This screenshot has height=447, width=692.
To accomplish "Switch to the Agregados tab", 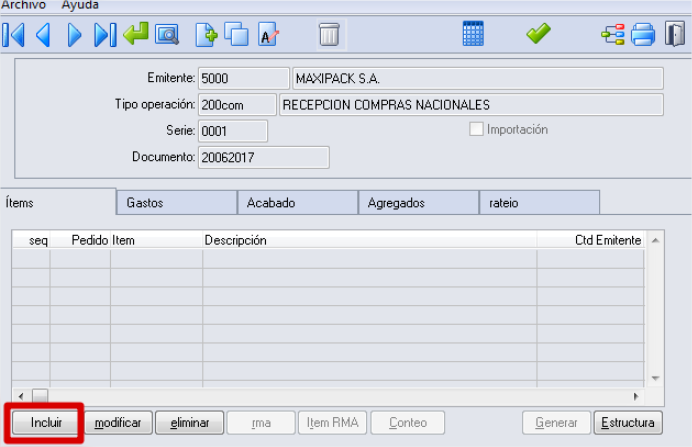I will coord(419,203).
